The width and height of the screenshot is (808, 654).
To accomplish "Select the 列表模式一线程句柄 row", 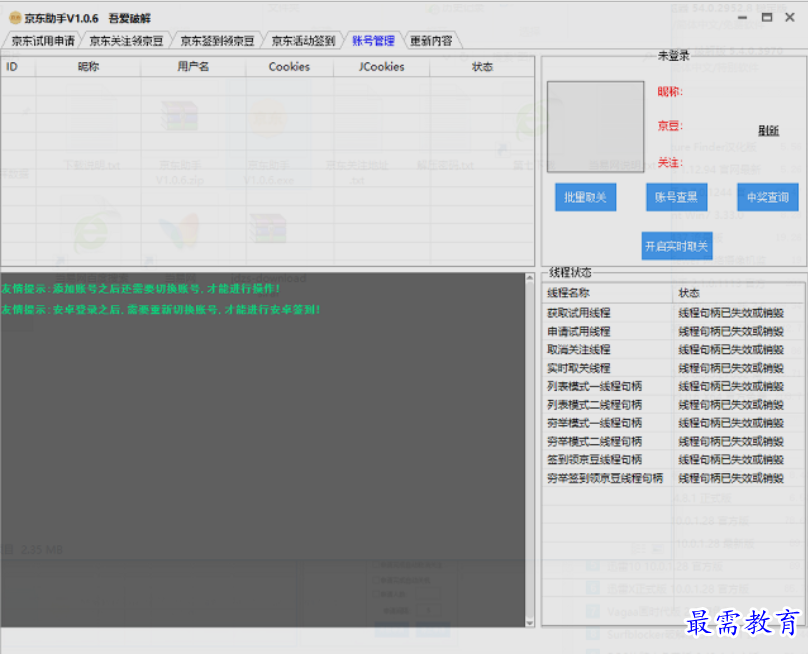I will [673, 386].
